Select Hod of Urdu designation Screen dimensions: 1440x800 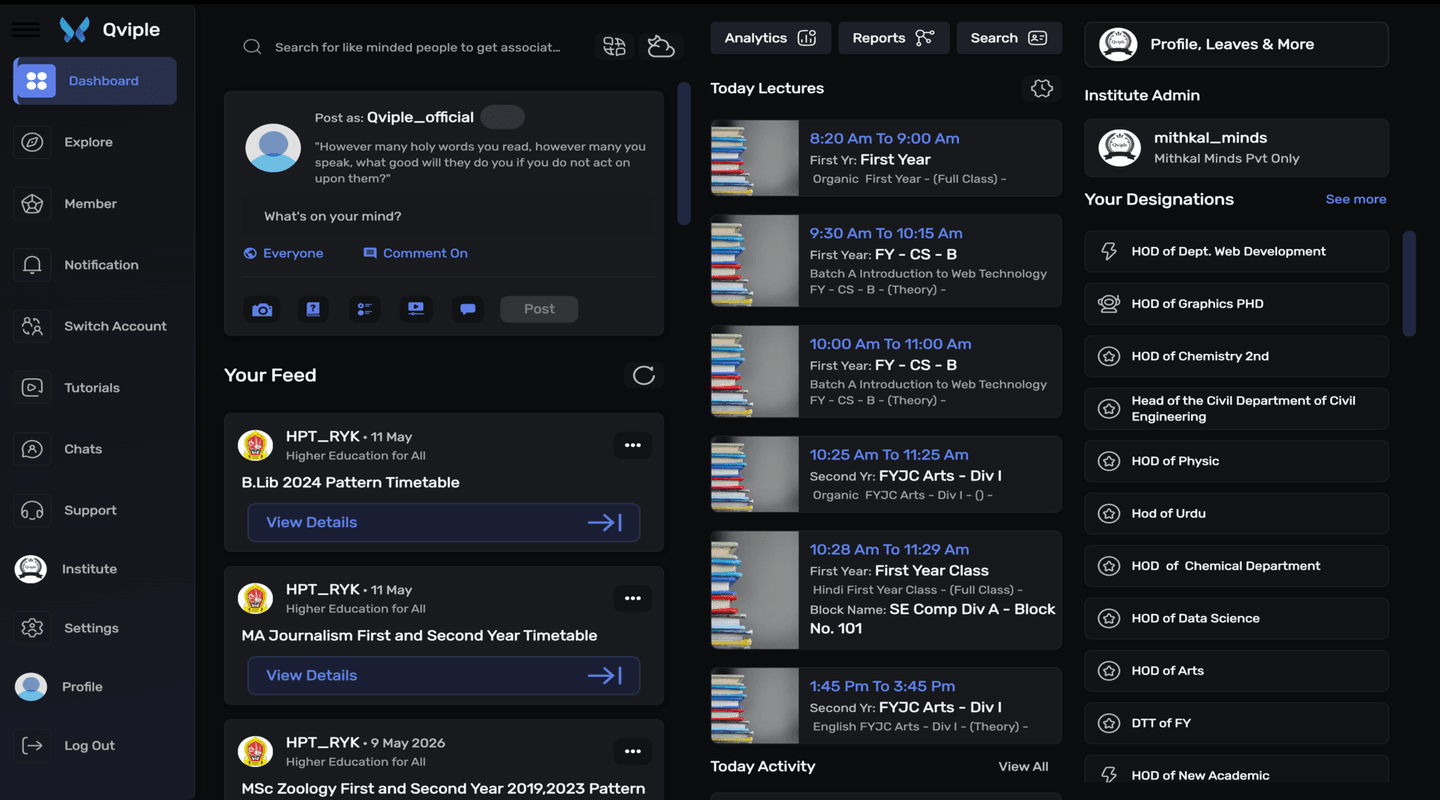point(1236,513)
